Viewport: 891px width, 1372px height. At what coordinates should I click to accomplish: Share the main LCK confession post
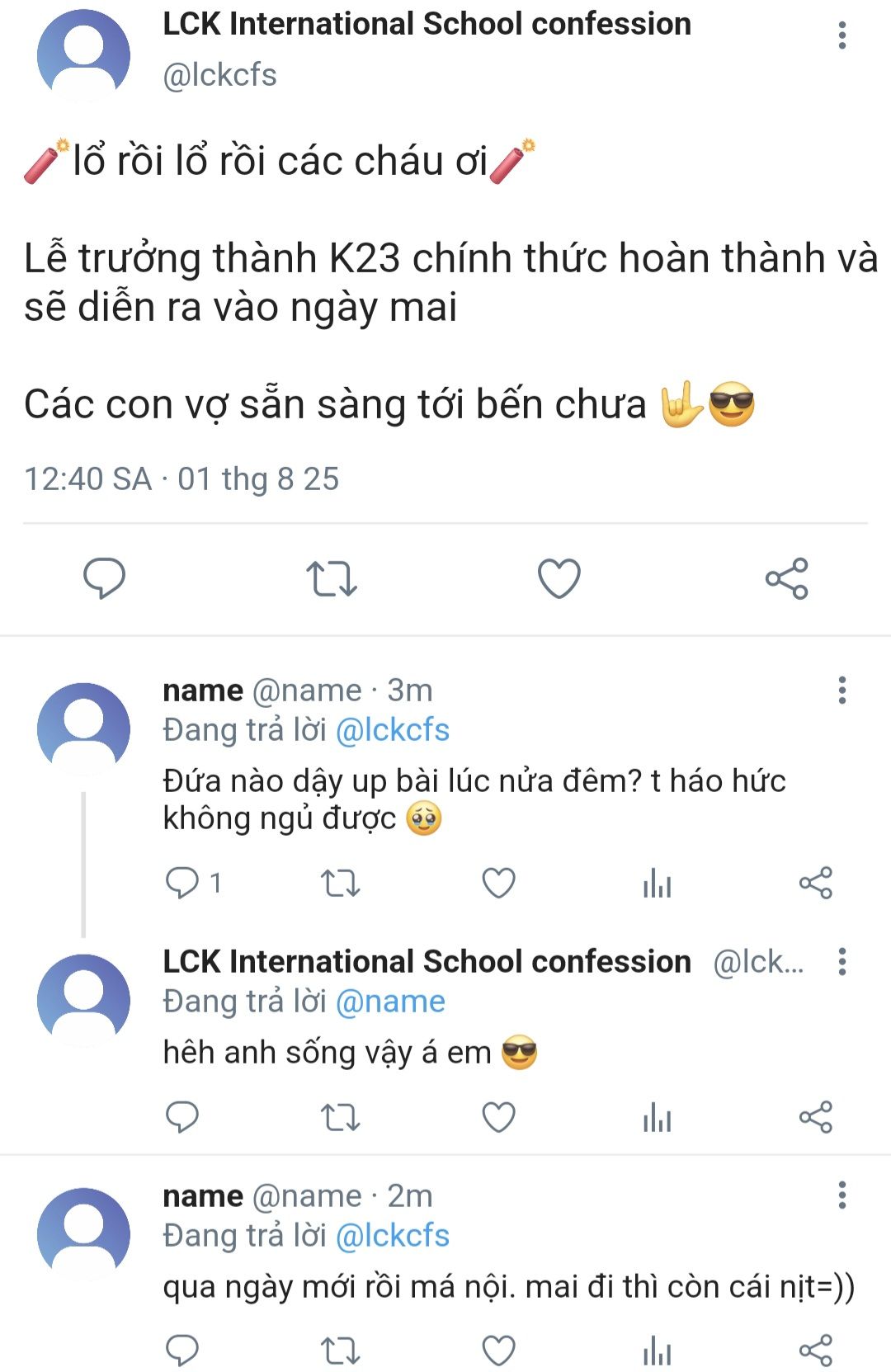(786, 578)
